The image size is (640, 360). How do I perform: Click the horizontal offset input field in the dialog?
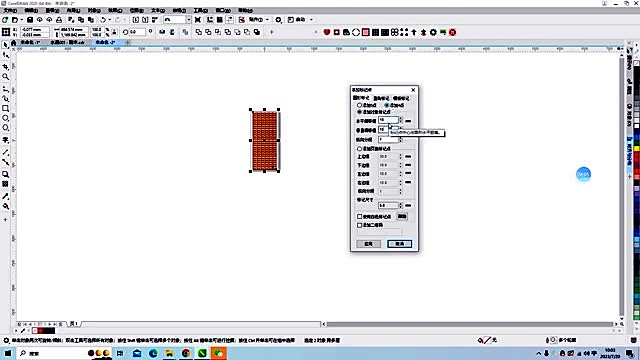click(388, 120)
